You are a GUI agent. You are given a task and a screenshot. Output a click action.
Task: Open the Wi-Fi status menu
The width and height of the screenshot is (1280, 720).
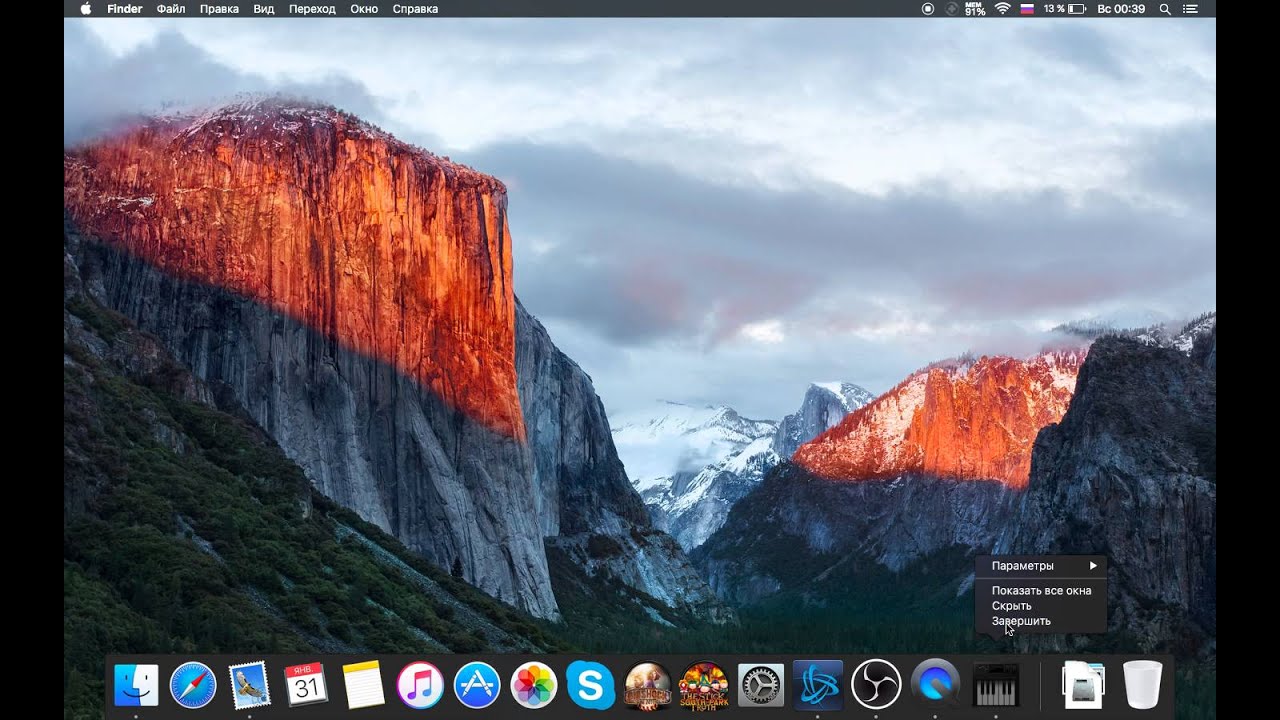1002,8
